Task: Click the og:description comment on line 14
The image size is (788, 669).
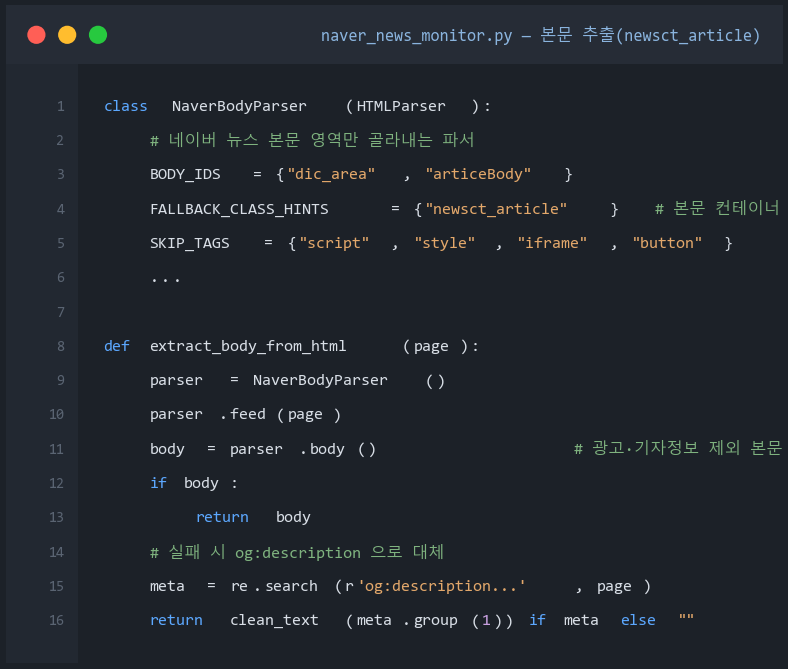Action: tap(297, 552)
